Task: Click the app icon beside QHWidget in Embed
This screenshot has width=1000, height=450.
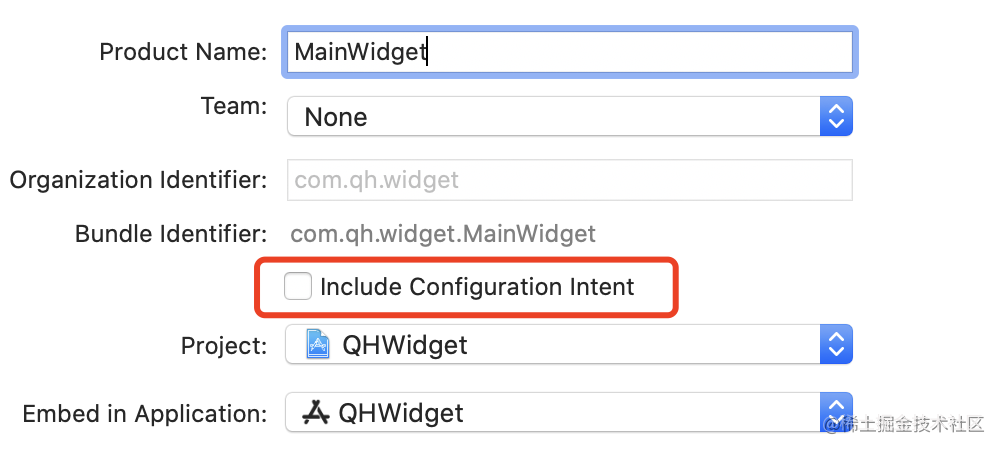Action: (316, 413)
